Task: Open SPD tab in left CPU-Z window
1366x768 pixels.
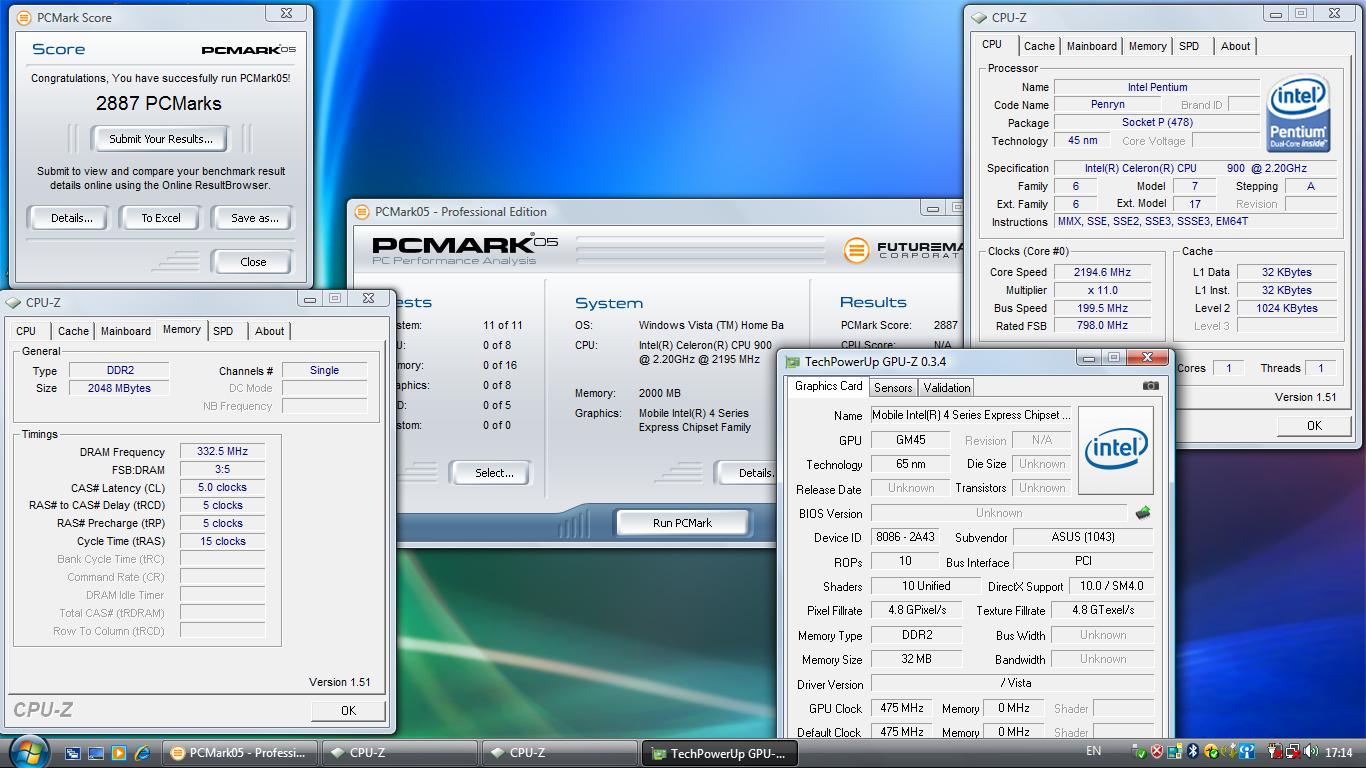Action: [223, 331]
